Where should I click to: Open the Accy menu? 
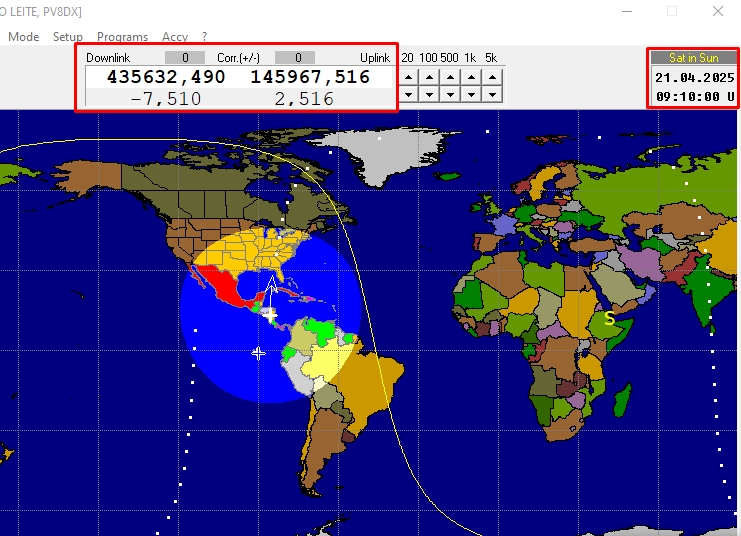coord(175,36)
